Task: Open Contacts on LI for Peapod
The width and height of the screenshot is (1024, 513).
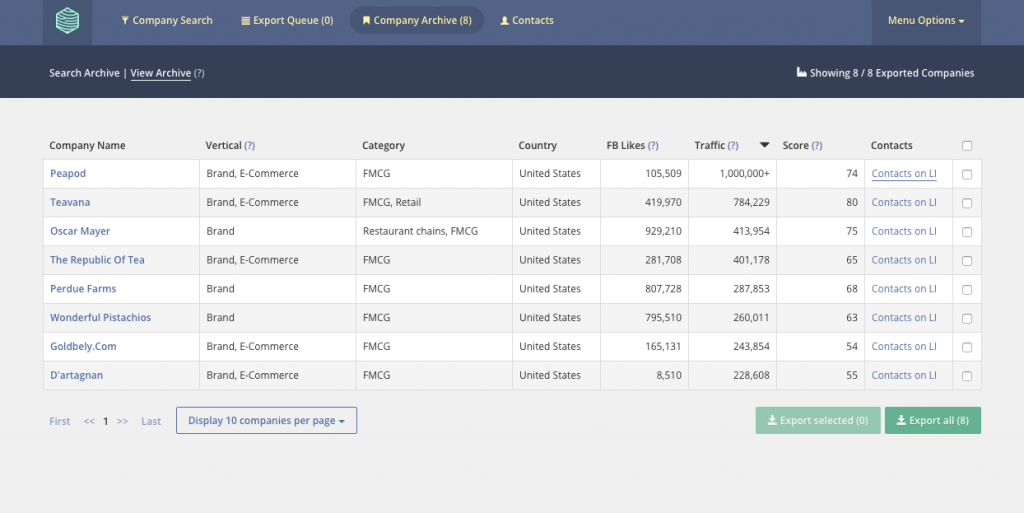Action: 904,174
